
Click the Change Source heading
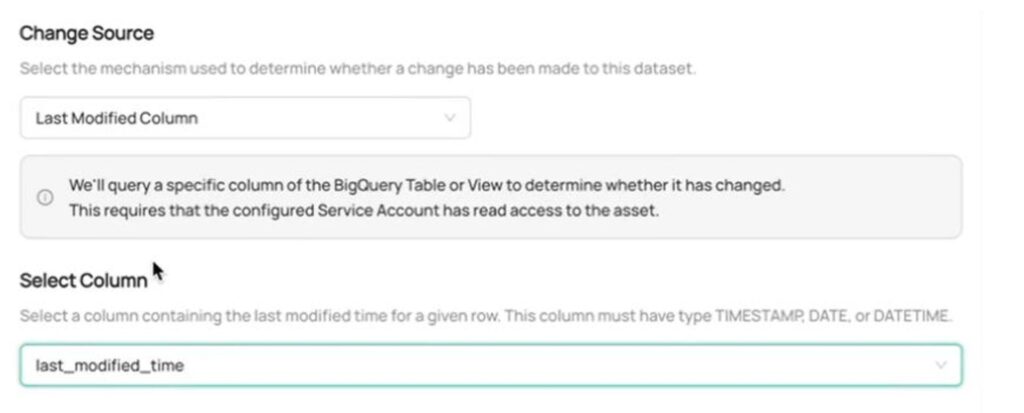tap(87, 33)
